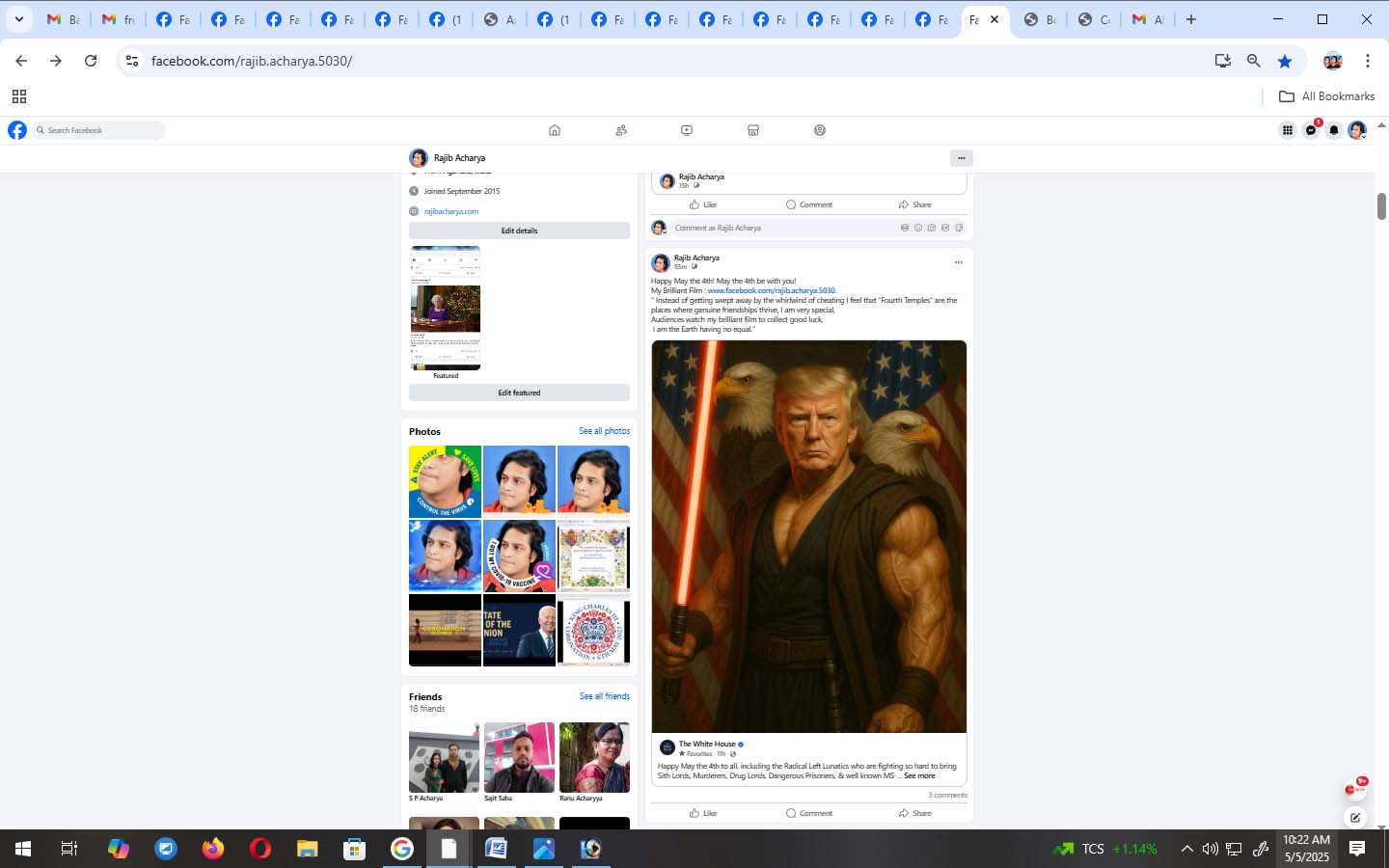Switch to the first Gmail tab
The image size is (1389, 868).
[x=63, y=19]
